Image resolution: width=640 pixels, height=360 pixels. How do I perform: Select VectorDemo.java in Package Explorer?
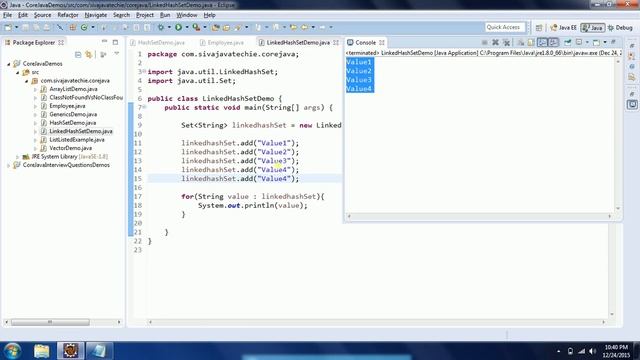click(70, 148)
